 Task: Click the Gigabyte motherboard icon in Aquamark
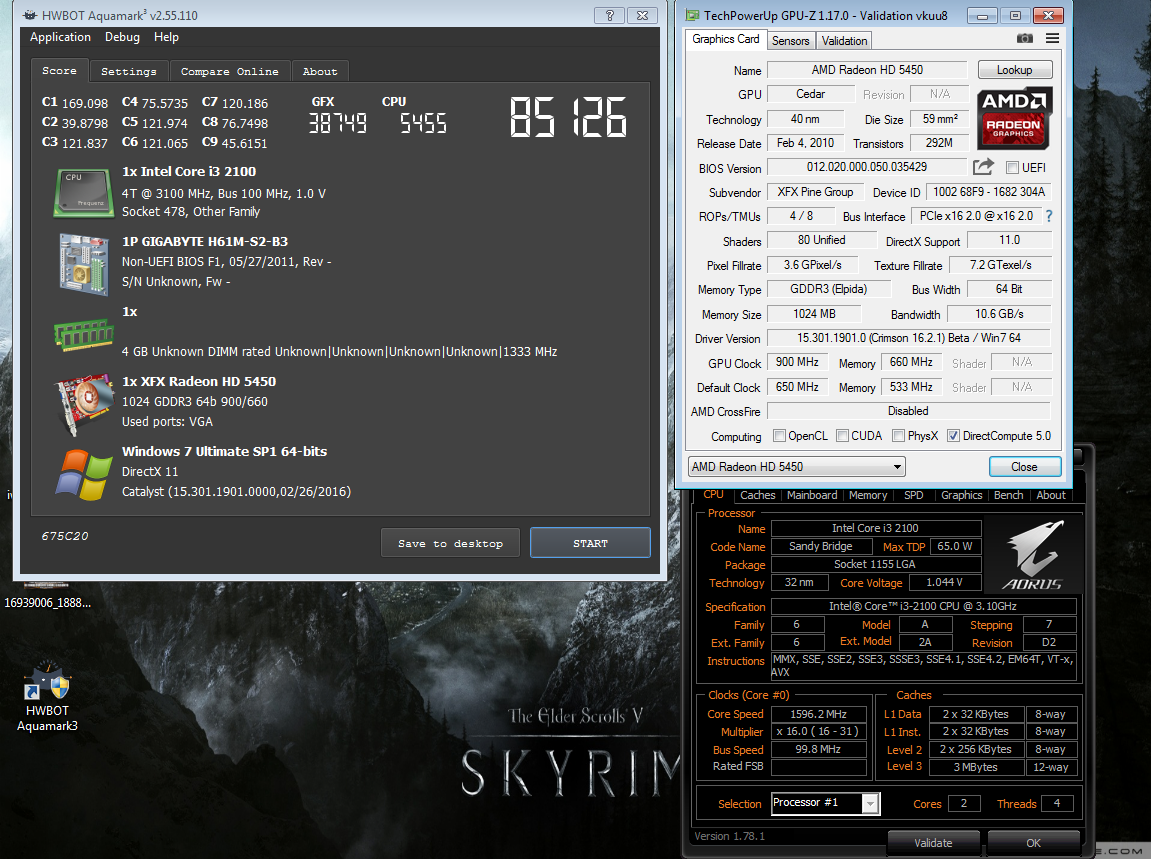tap(84, 264)
